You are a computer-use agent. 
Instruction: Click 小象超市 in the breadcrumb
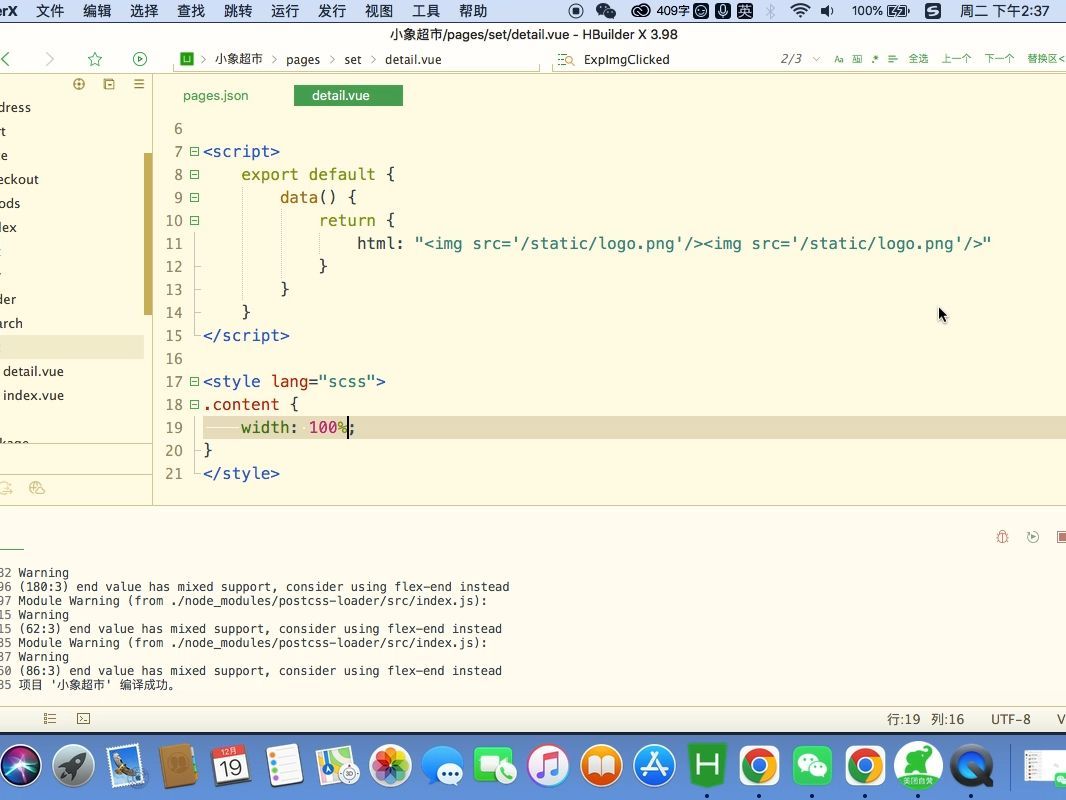tap(239, 59)
